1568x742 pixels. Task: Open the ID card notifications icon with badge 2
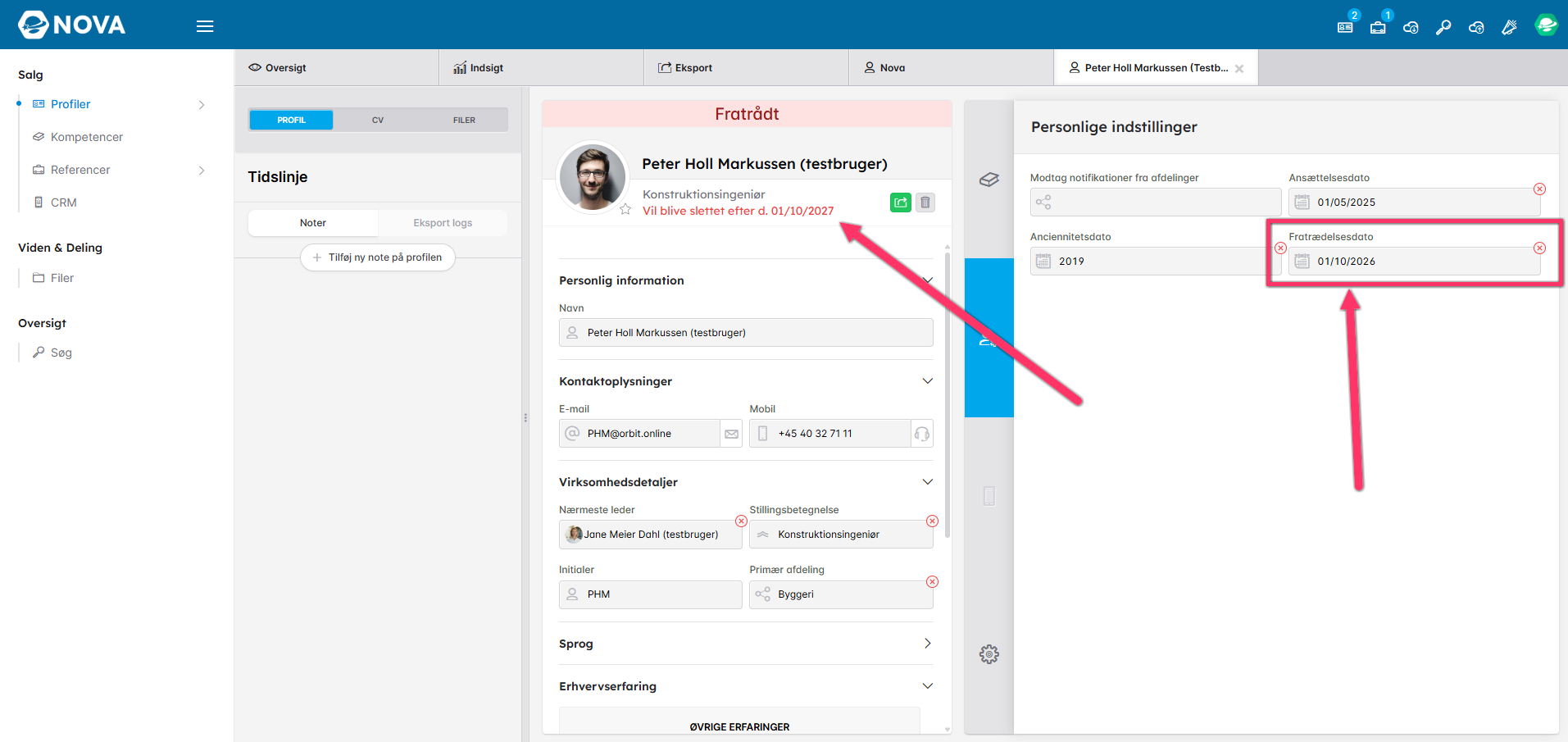[x=1345, y=26]
